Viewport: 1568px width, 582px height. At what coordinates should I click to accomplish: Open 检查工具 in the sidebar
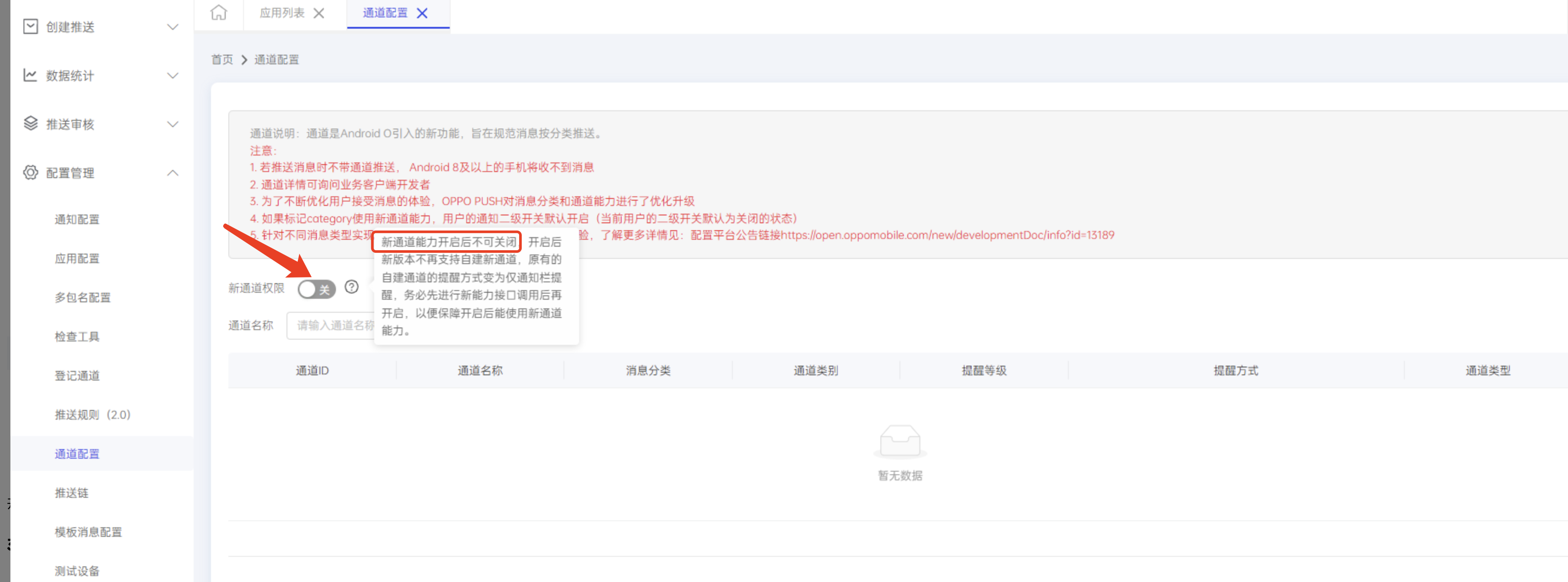tap(77, 336)
